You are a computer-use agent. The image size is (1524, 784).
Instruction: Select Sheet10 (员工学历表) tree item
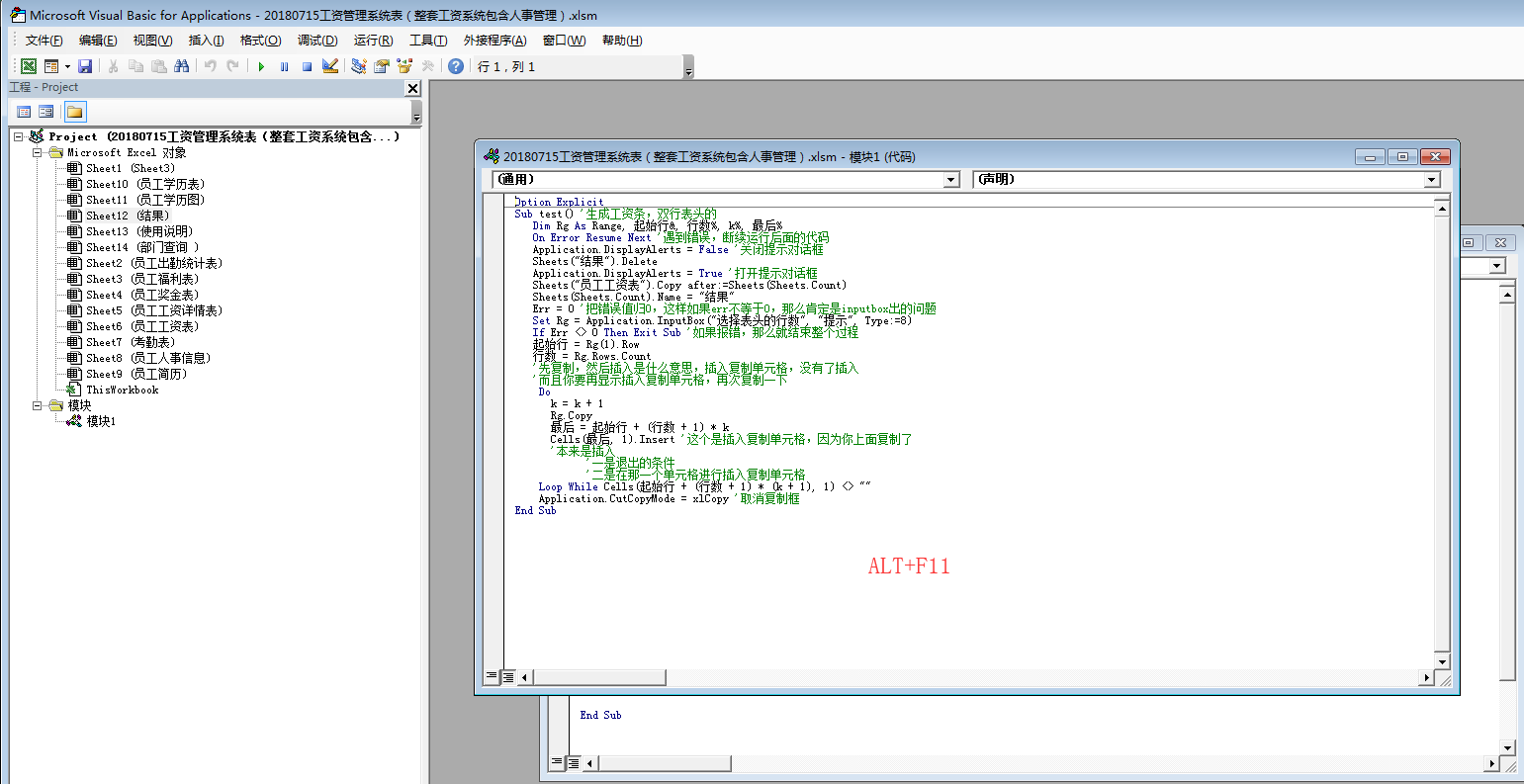[x=145, y=184]
